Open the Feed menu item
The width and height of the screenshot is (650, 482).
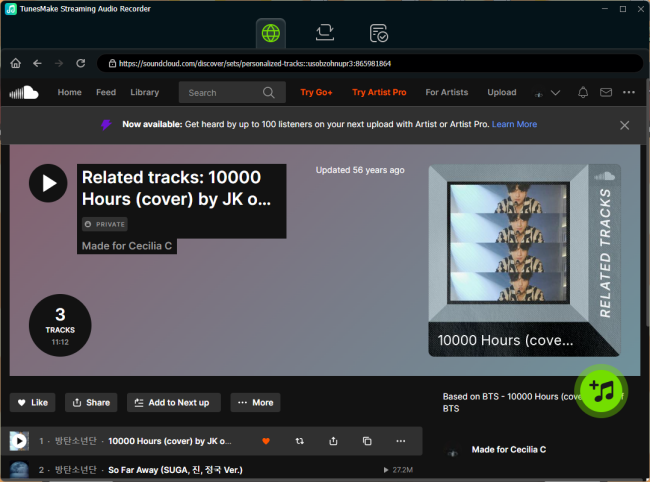(x=106, y=92)
